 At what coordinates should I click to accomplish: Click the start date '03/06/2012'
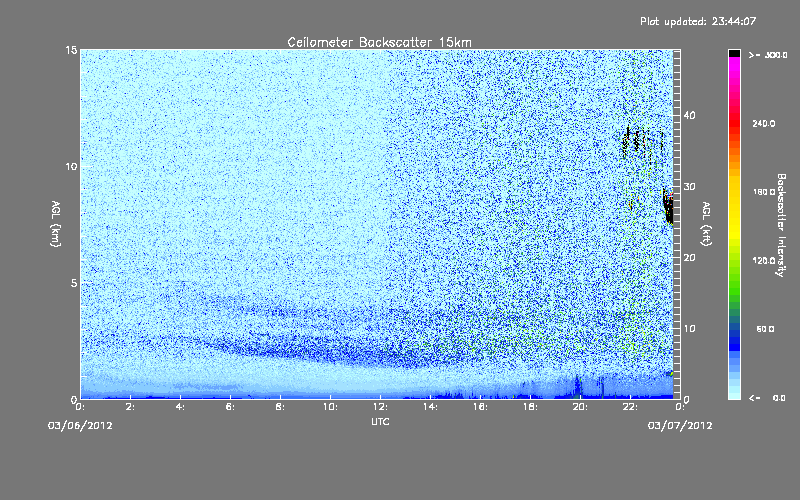tap(80, 426)
